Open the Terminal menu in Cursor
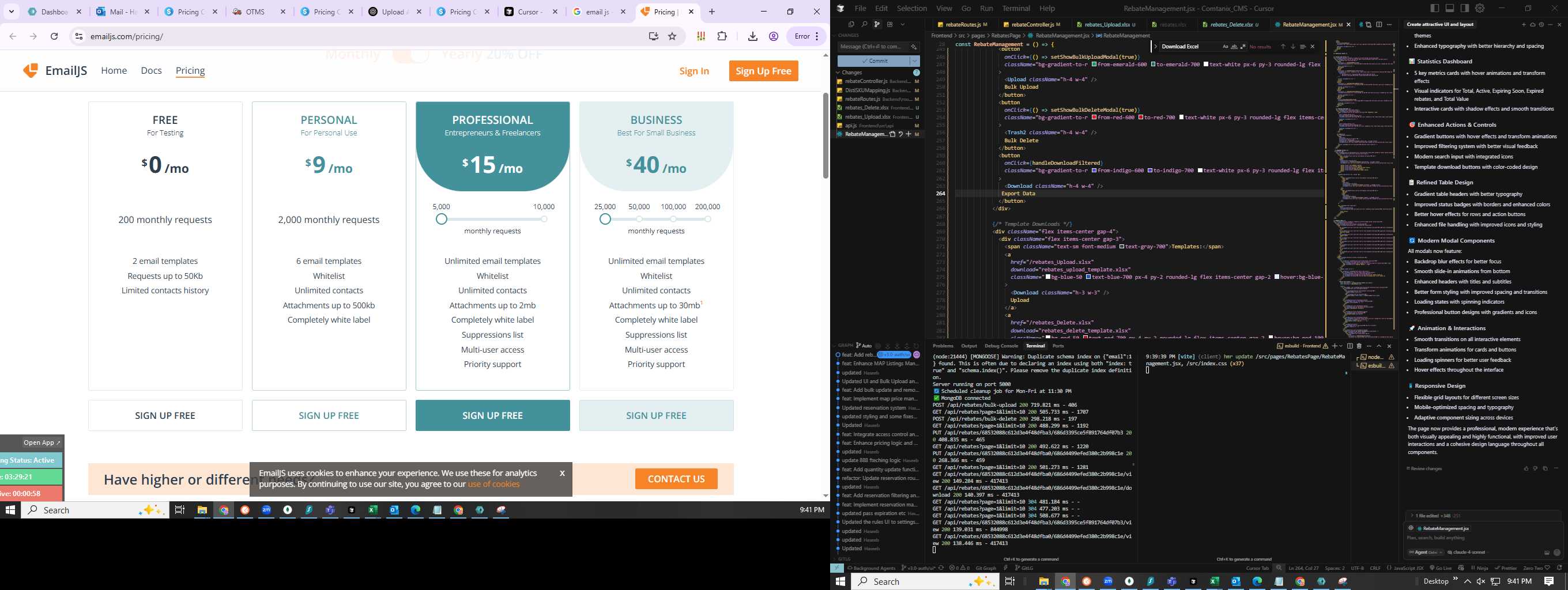Screen dimensions: 1568x590 [1016, 8]
